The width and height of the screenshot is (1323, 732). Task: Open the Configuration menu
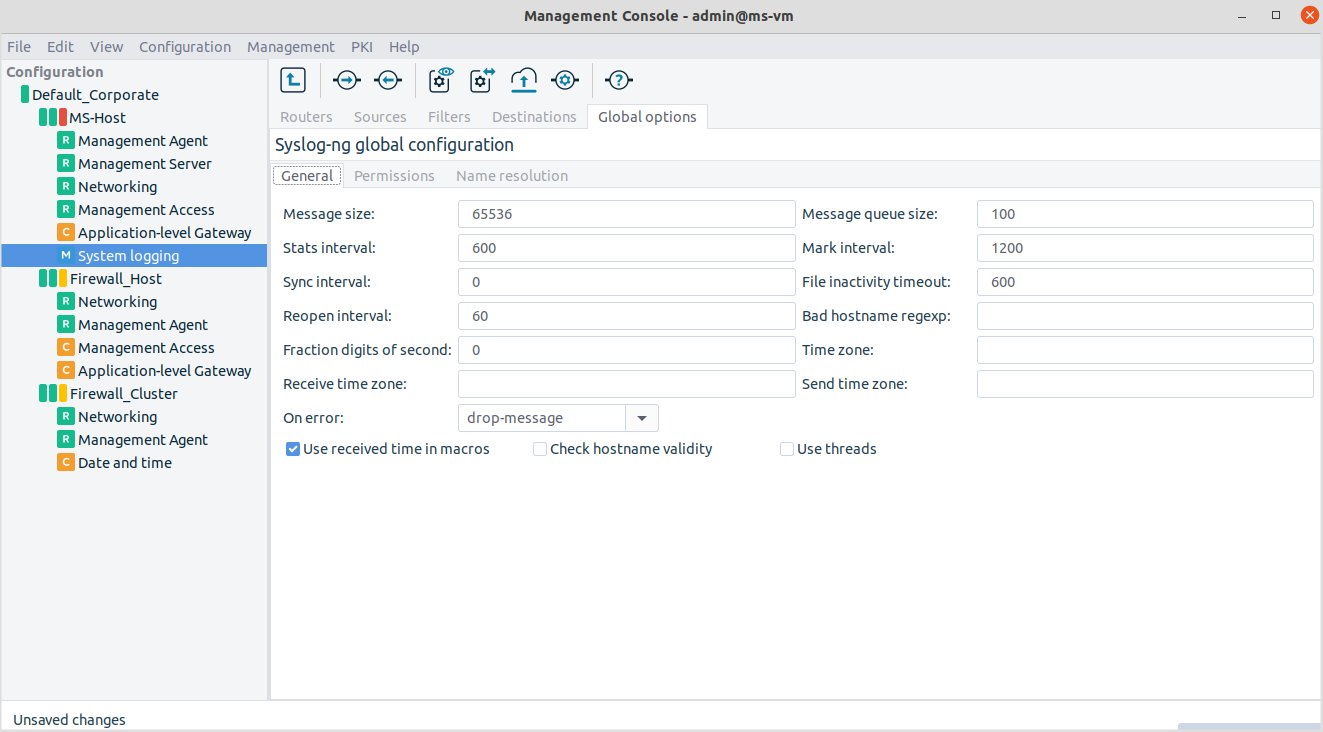point(185,46)
